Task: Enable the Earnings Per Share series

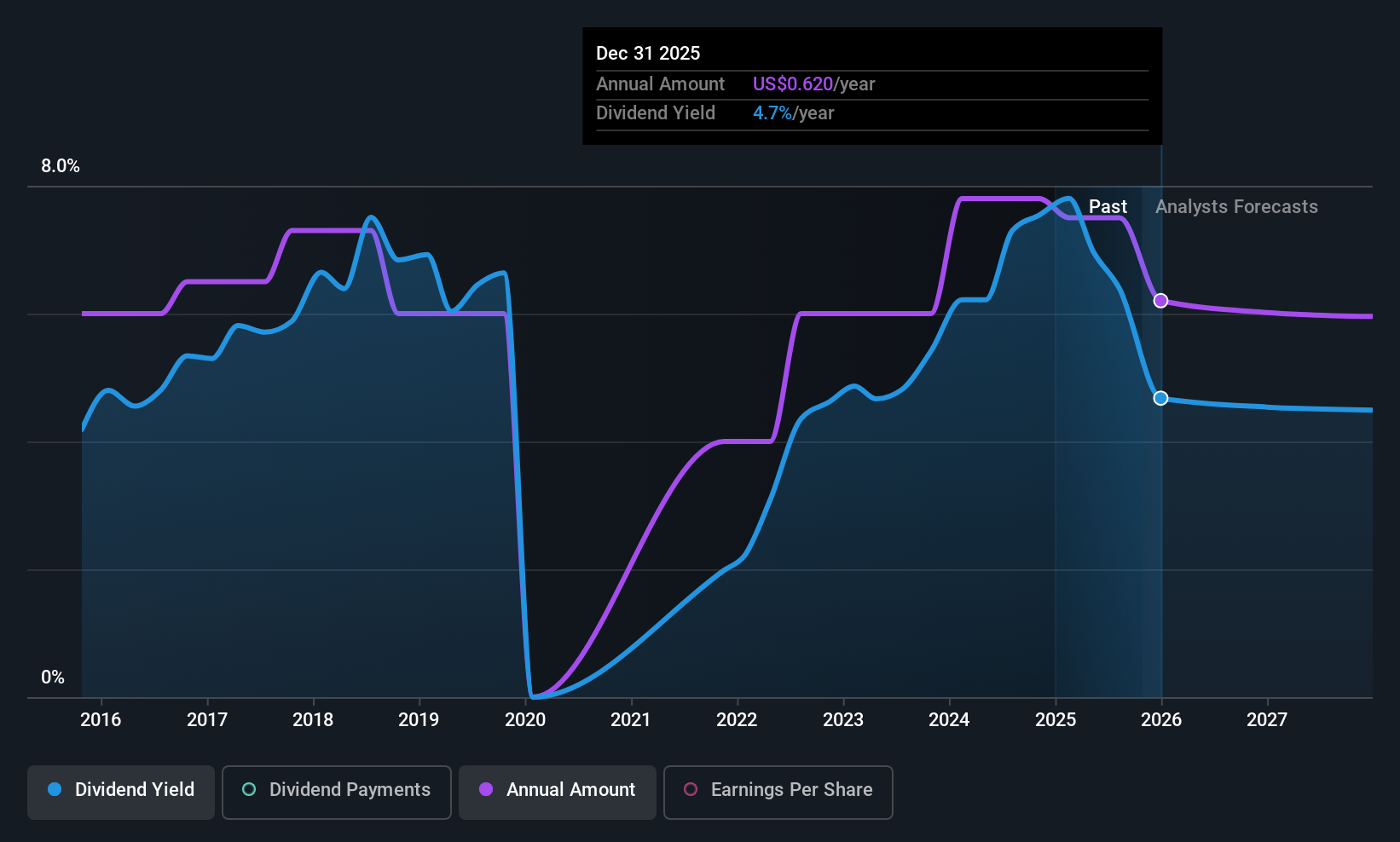Action: pos(777,790)
